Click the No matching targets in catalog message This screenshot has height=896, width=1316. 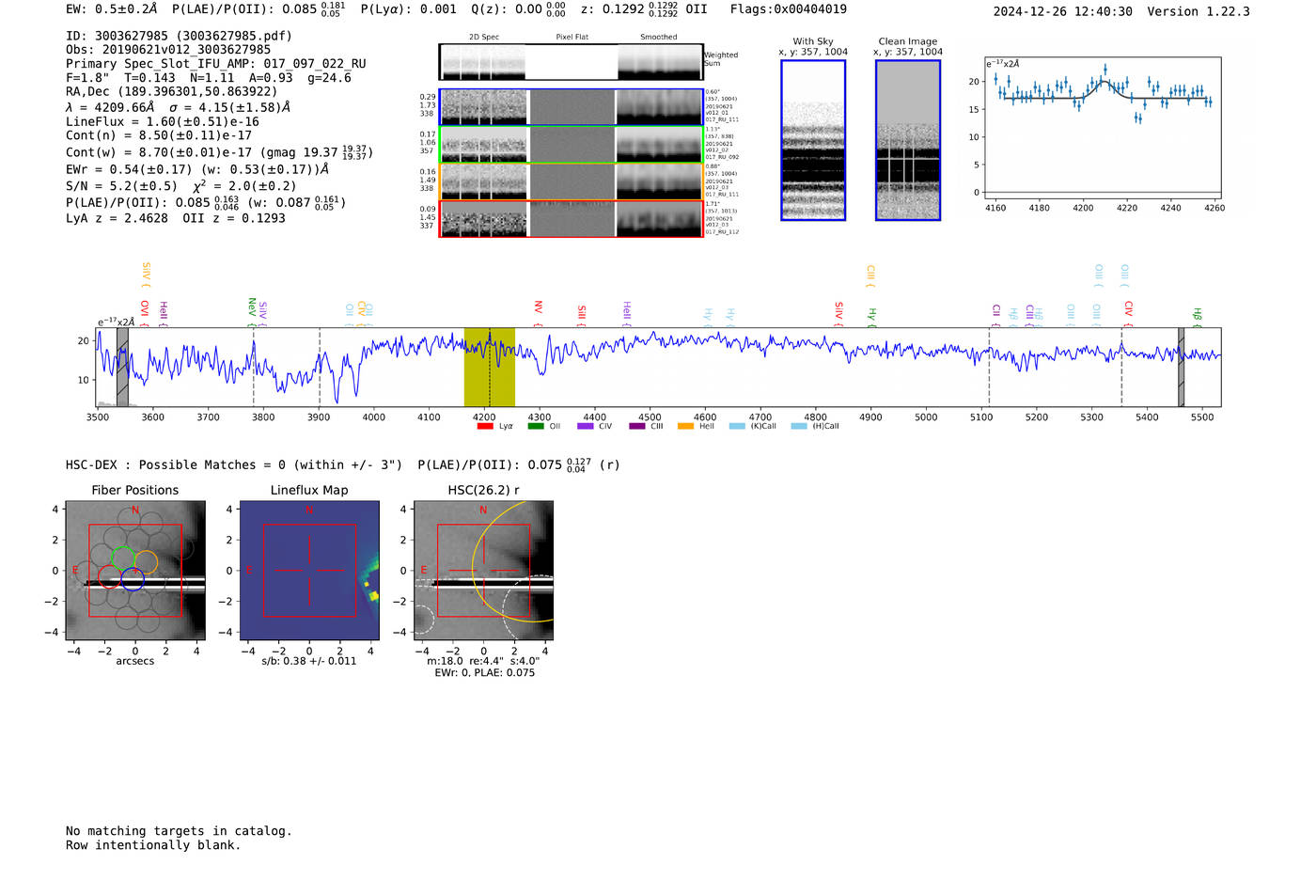[x=179, y=831]
